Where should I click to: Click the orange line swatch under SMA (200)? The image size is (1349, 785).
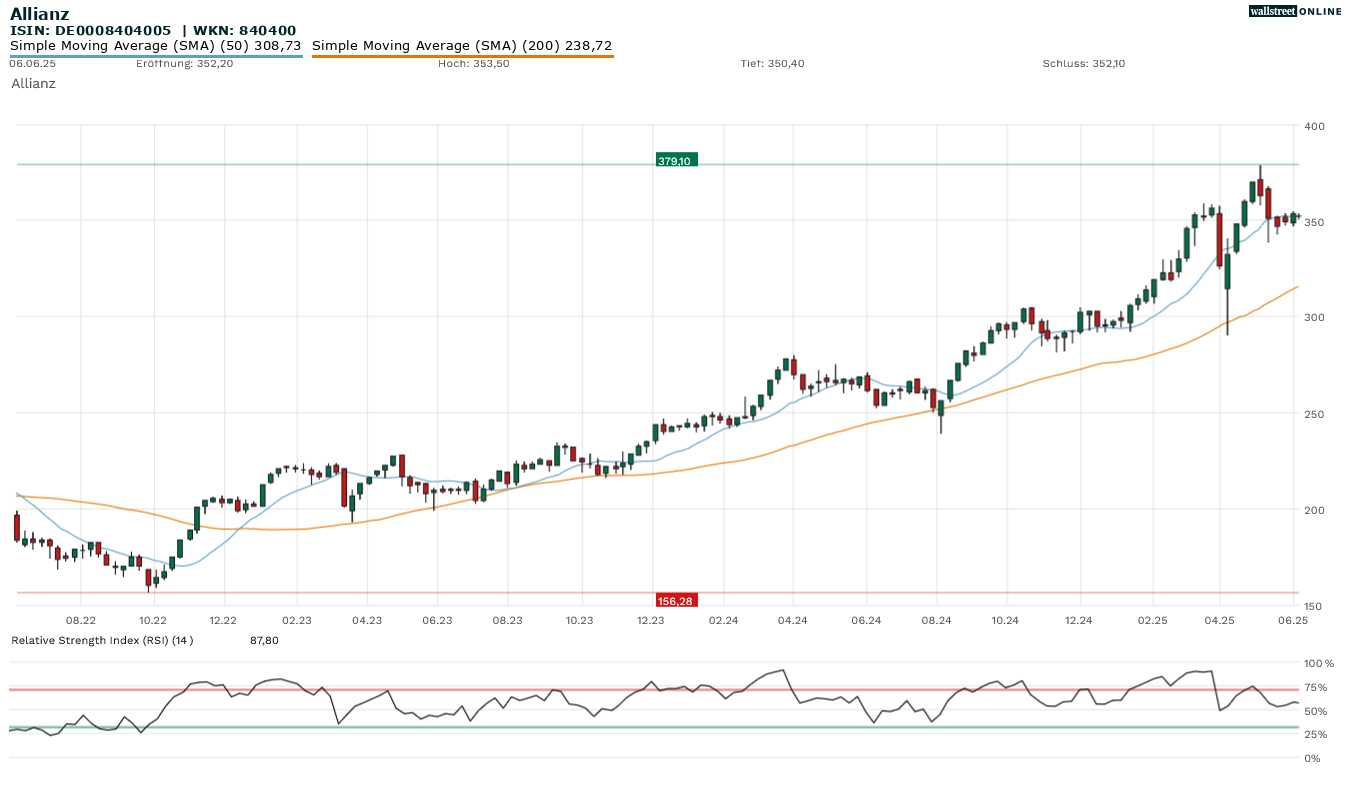[x=462, y=57]
